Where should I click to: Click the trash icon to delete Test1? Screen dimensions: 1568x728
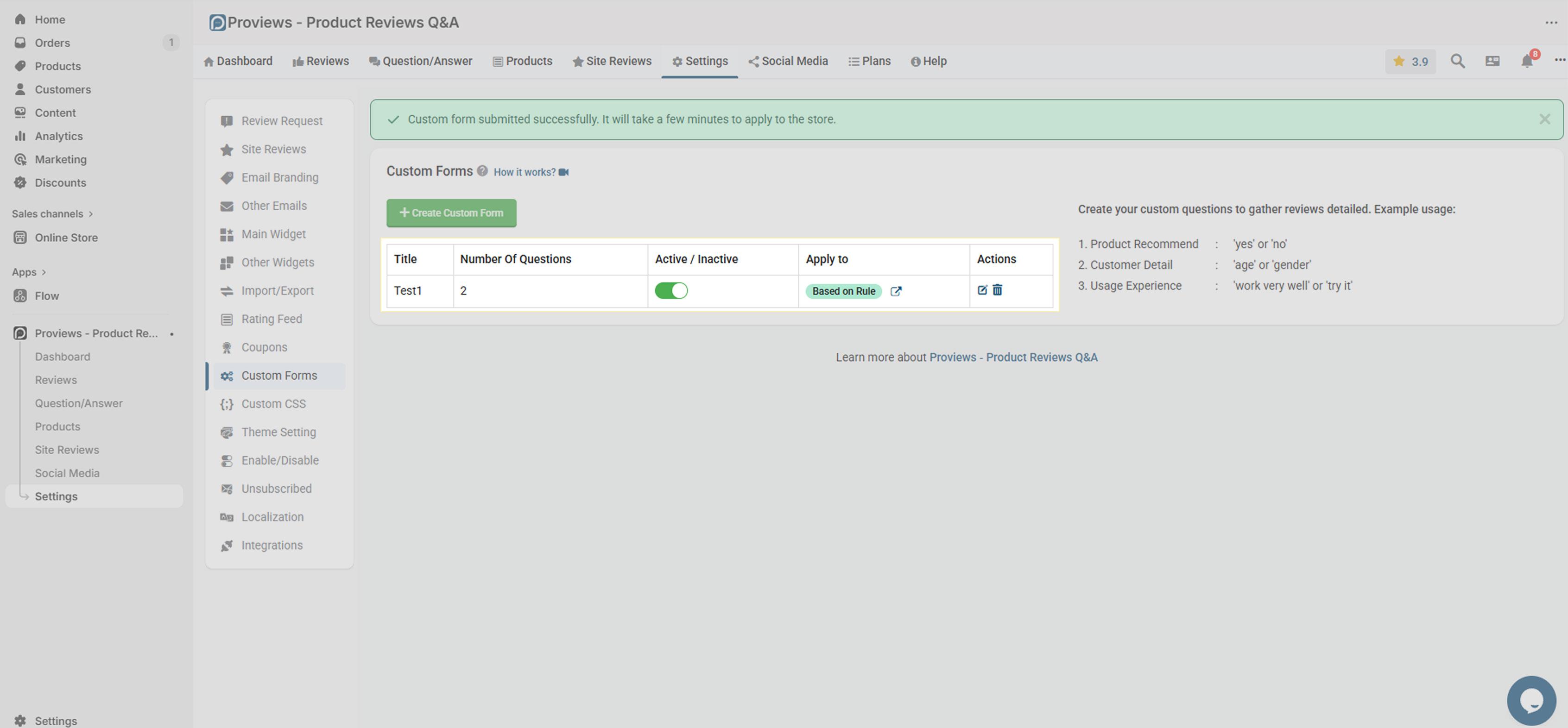(x=997, y=290)
